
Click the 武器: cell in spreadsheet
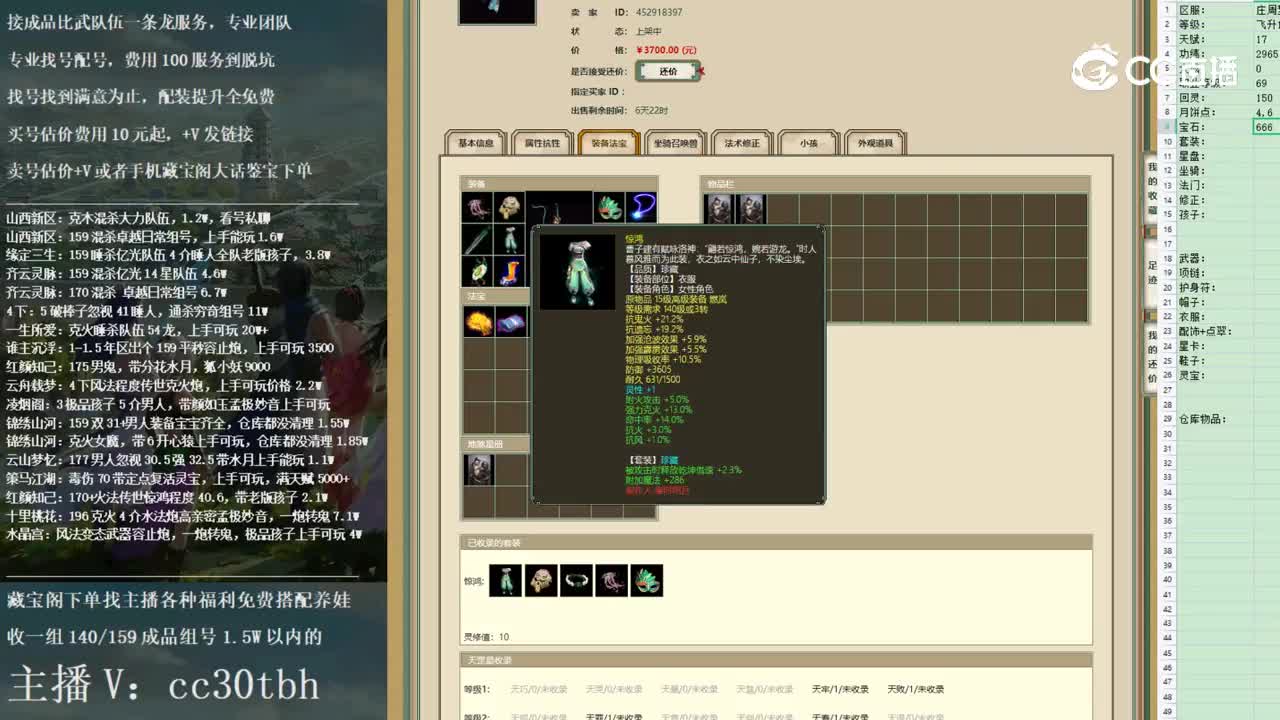1214,259
